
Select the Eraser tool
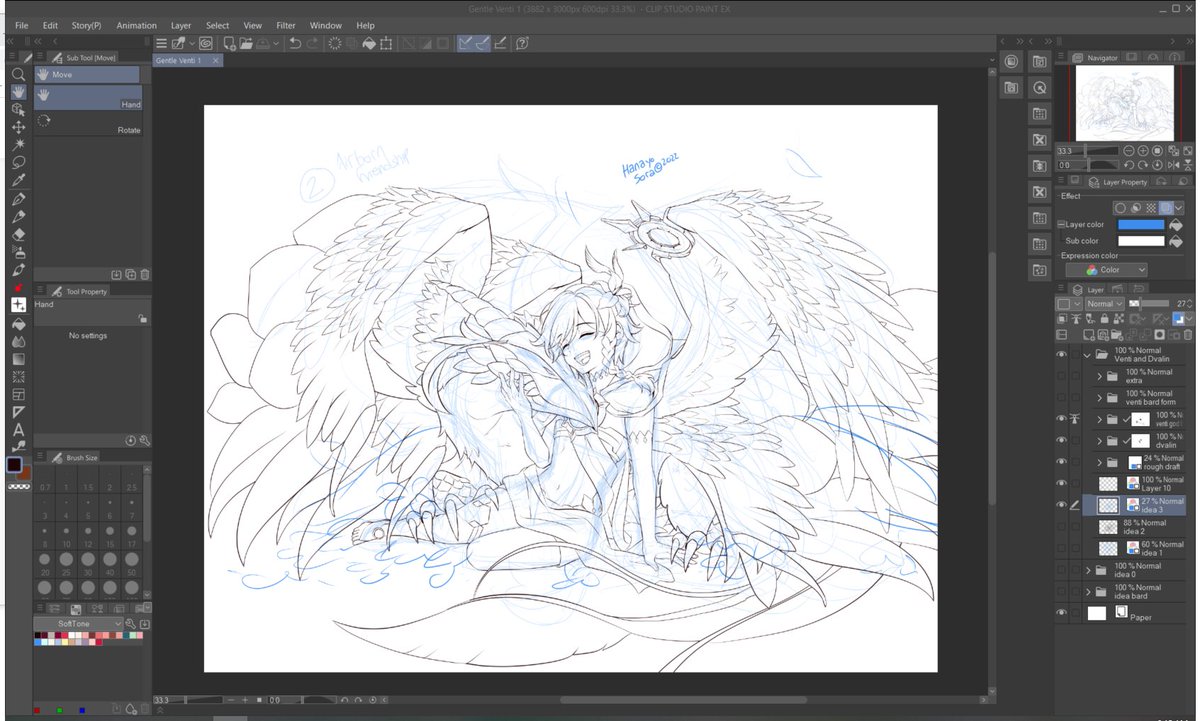click(x=18, y=235)
